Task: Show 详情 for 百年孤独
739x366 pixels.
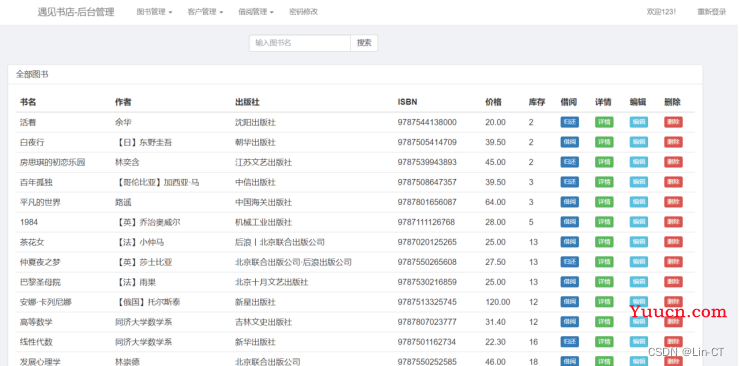Action: [604, 182]
